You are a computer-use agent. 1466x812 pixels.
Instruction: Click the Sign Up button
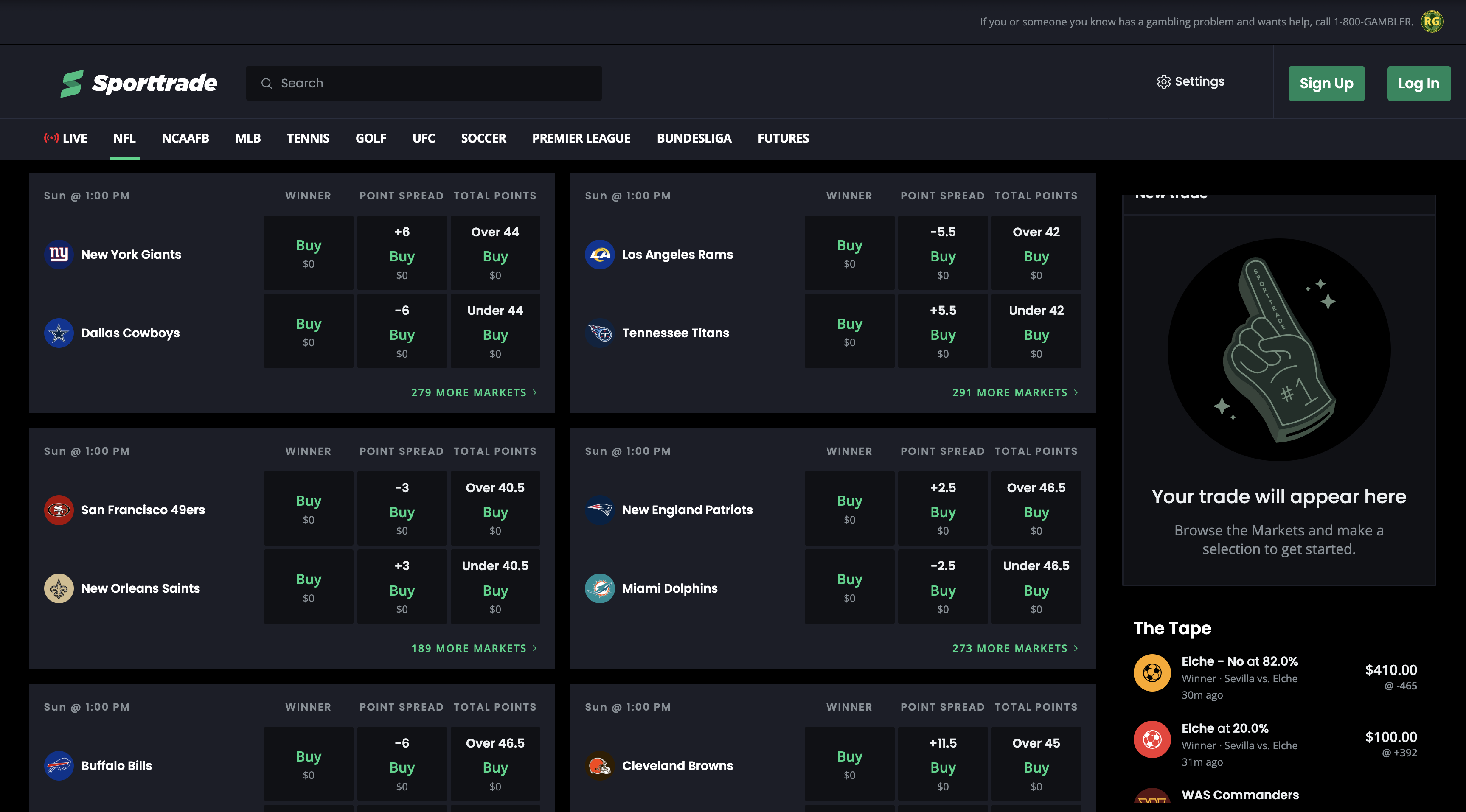click(x=1326, y=84)
